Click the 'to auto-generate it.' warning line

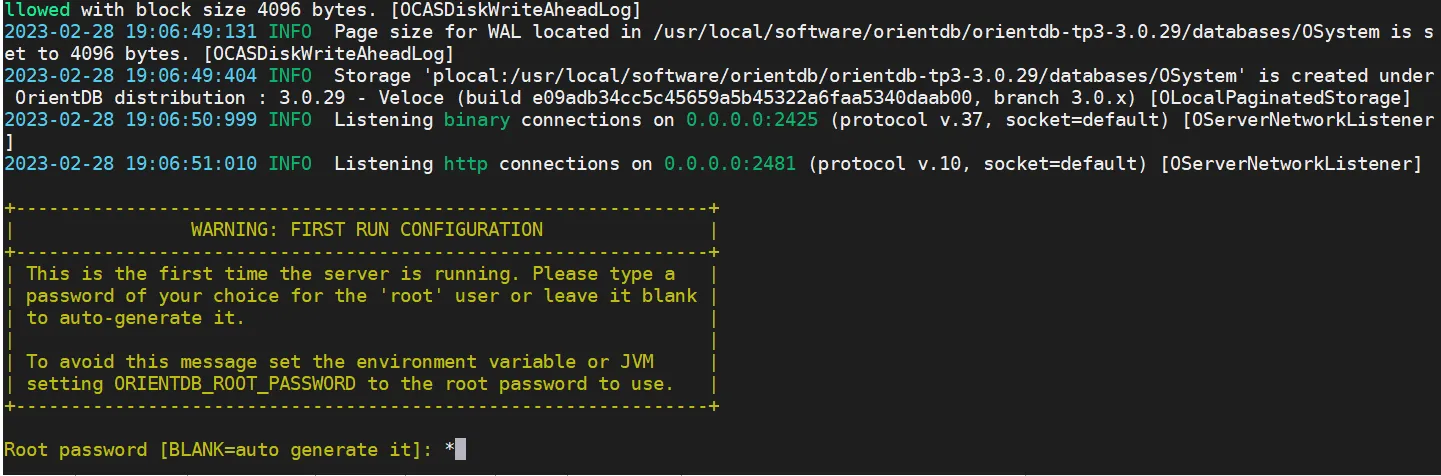pyautogui.click(x=136, y=318)
